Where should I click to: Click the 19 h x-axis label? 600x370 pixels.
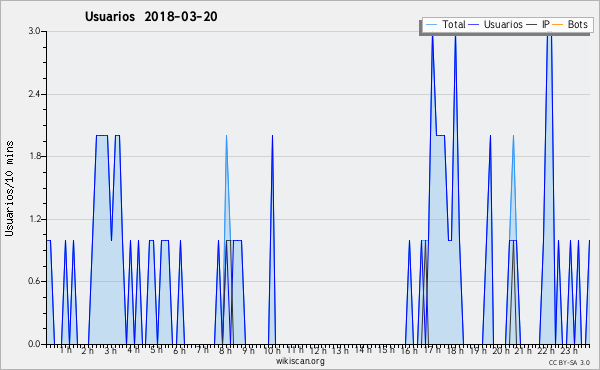pyautogui.click(x=478, y=351)
